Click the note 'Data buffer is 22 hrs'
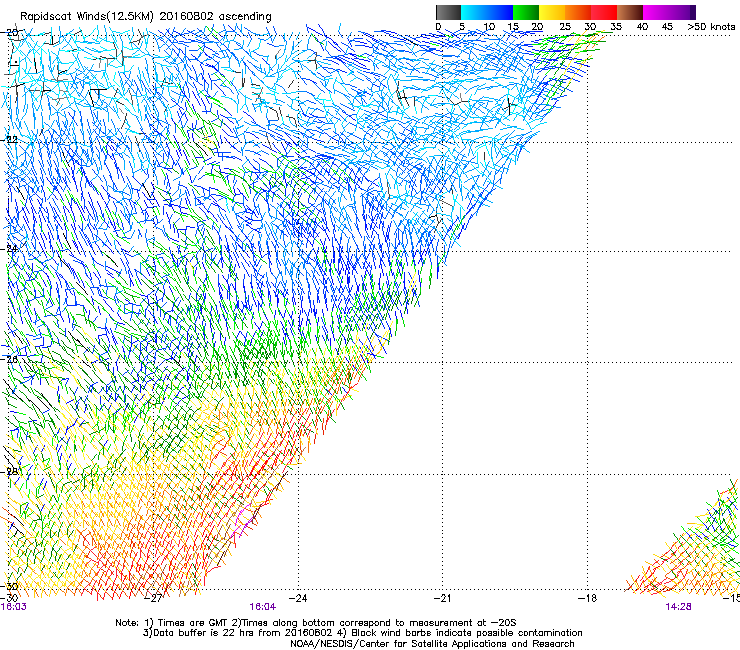Viewport: 740px width, 650px height. click(x=203, y=633)
